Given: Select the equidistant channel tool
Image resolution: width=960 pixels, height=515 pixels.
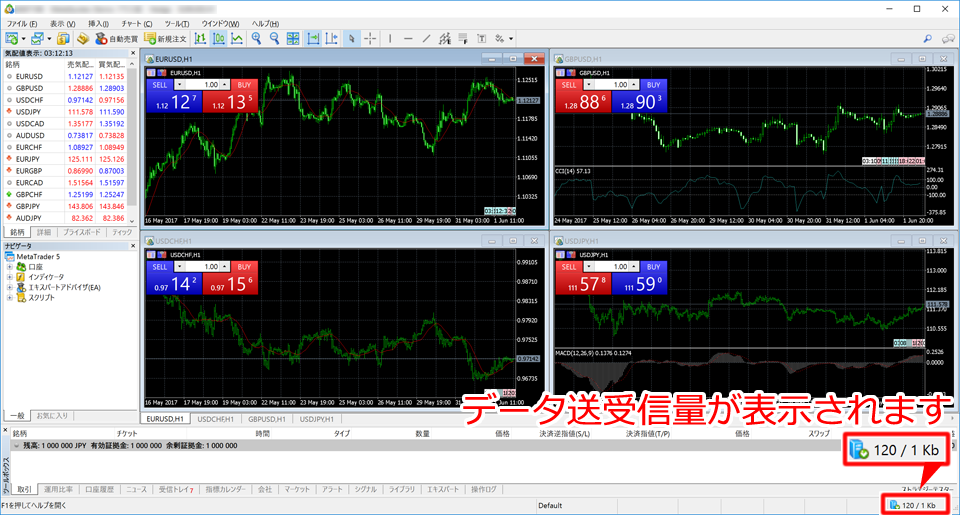Looking at the screenshot, I should pos(445,39).
